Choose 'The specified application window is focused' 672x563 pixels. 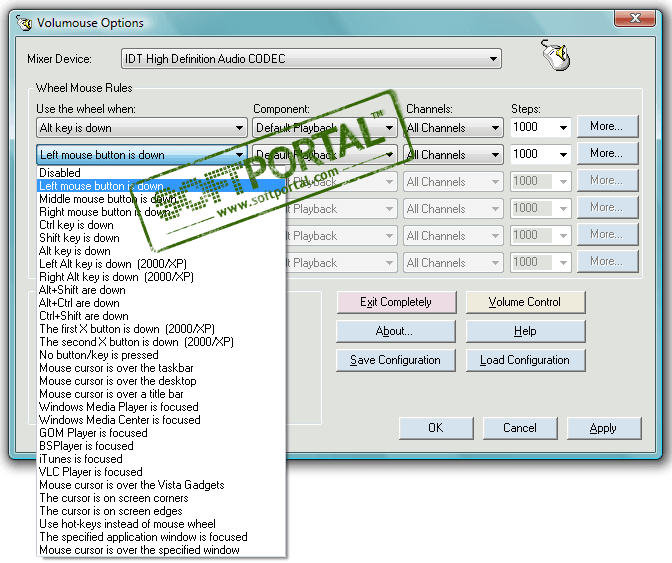(161, 537)
